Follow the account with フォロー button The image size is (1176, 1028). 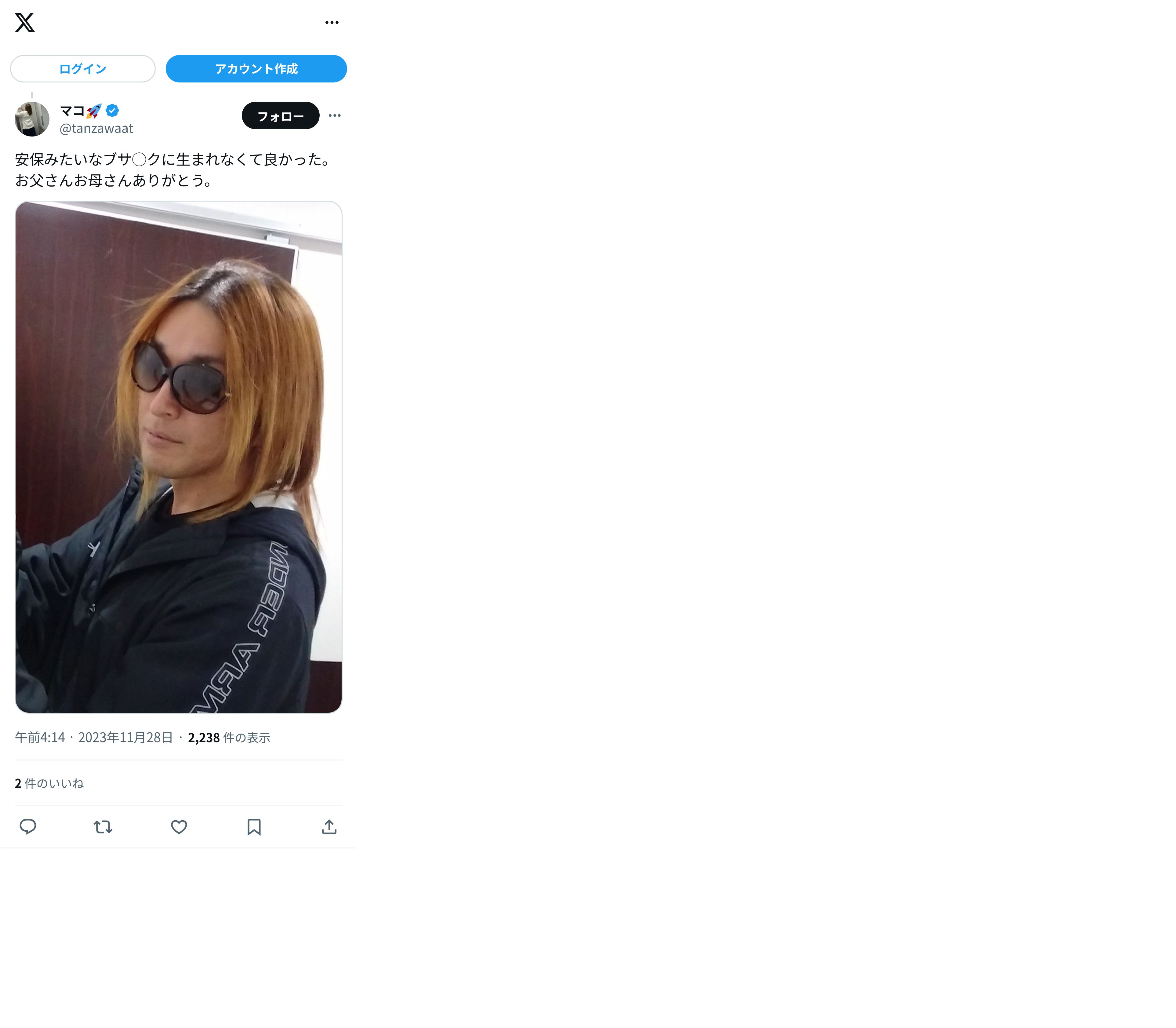click(x=280, y=116)
